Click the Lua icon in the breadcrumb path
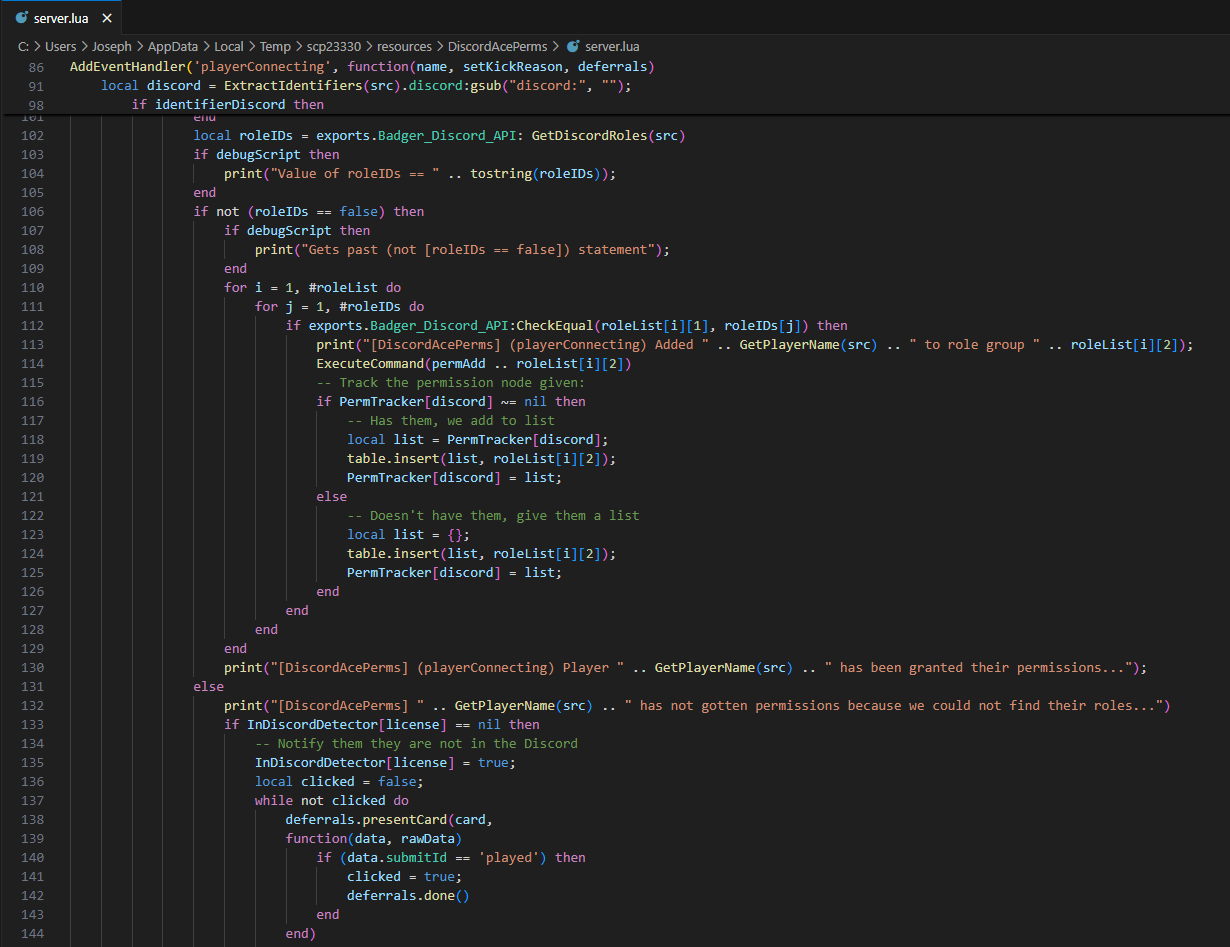The width and height of the screenshot is (1230, 947). coord(573,46)
